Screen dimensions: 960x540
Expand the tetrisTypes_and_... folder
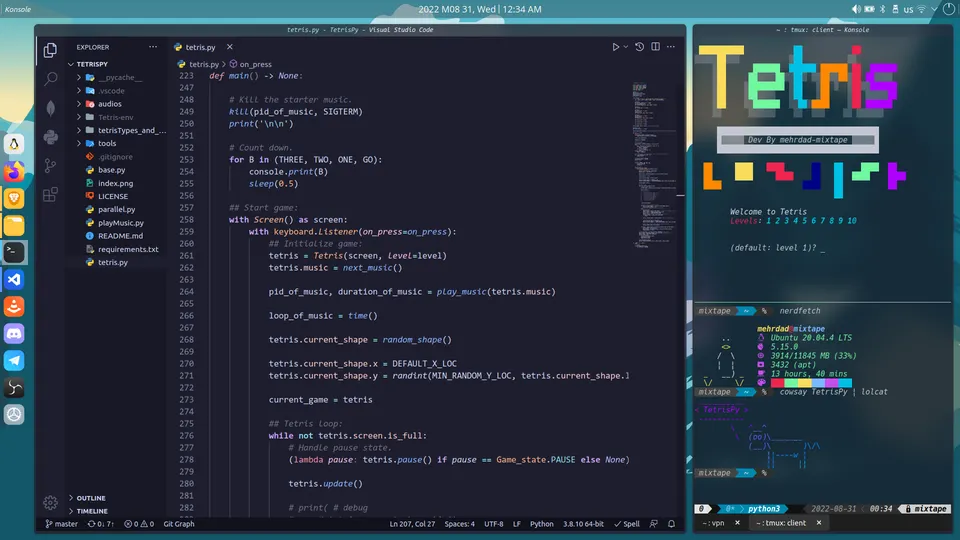pyautogui.click(x=131, y=130)
